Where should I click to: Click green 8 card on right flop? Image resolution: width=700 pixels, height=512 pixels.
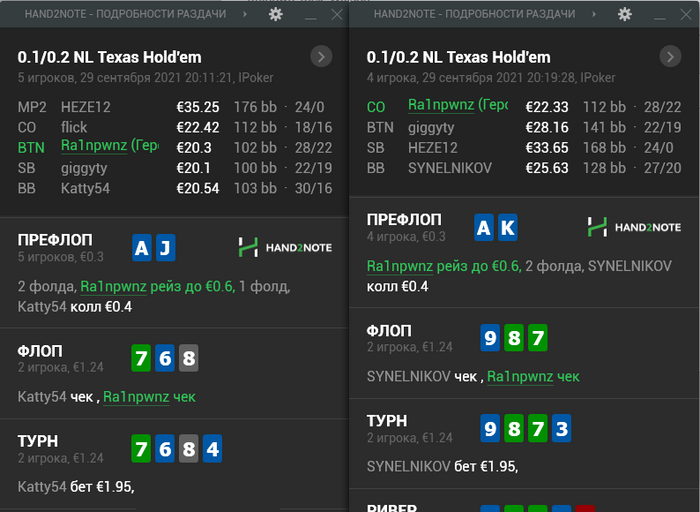pos(514,338)
